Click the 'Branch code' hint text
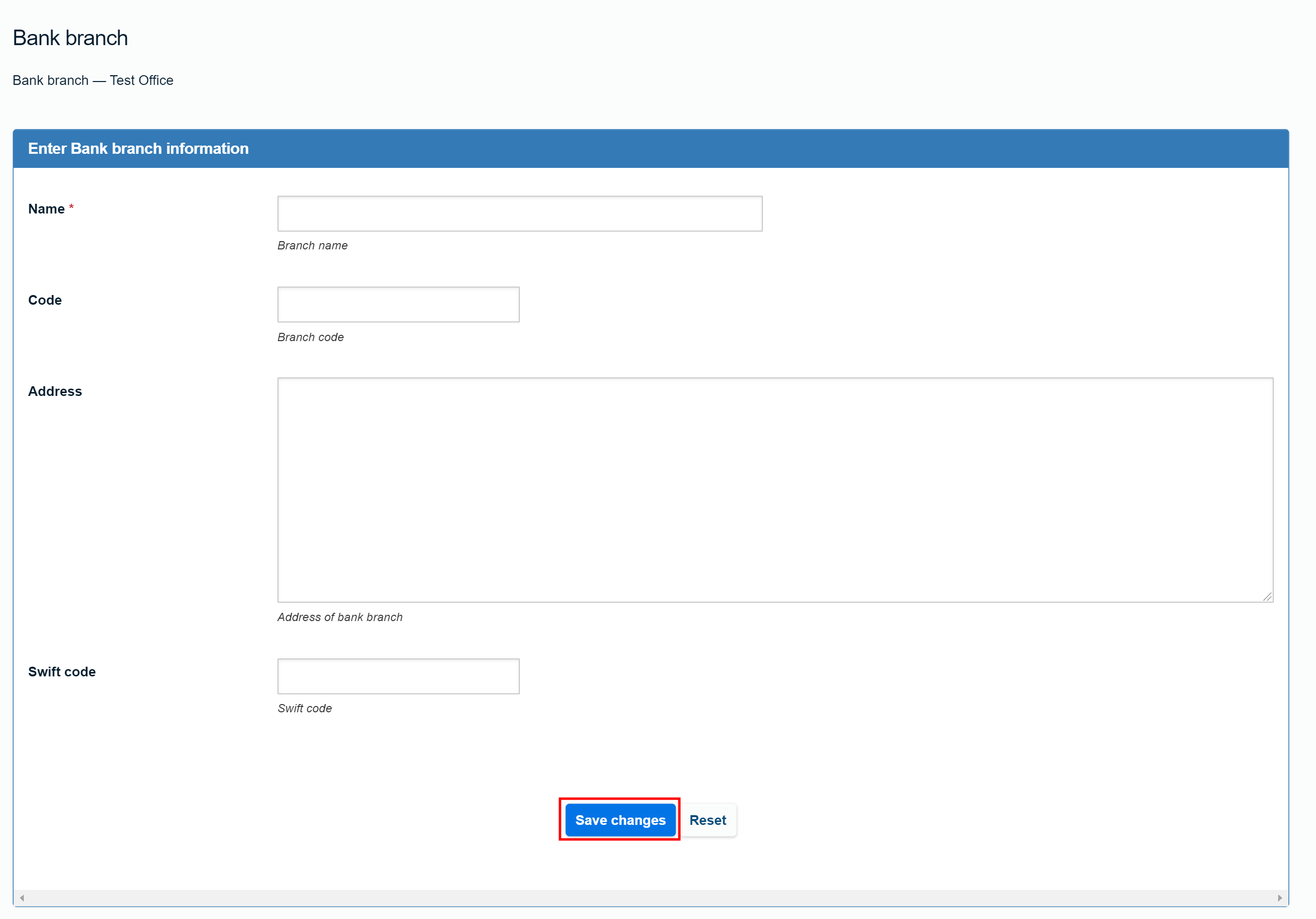The height and width of the screenshot is (919, 1316). tap(311, 337)
